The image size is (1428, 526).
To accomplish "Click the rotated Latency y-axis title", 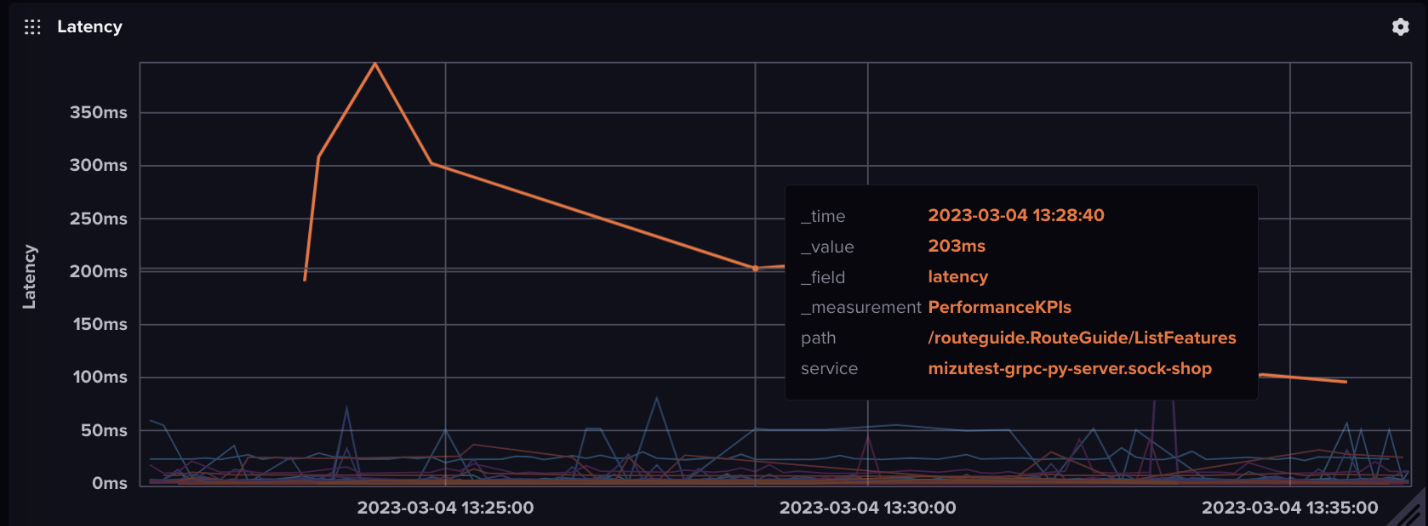I will coord(29,276).
